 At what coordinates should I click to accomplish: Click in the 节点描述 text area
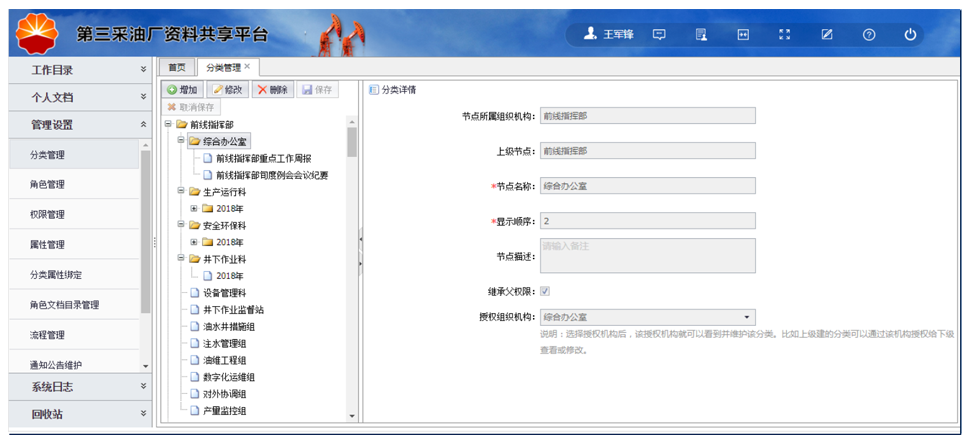pyautogui.click(x=647, y=255)
